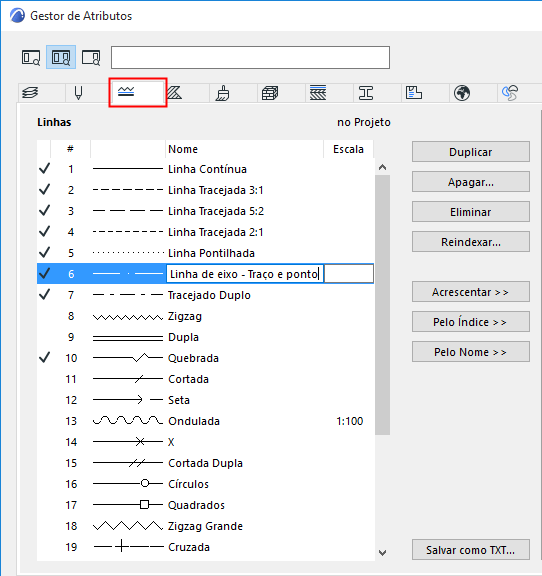Screen dimensions: 542x576
Task: Open Building Materials brick tab icon
Action: pyautogui.click(x=270, y=93)
